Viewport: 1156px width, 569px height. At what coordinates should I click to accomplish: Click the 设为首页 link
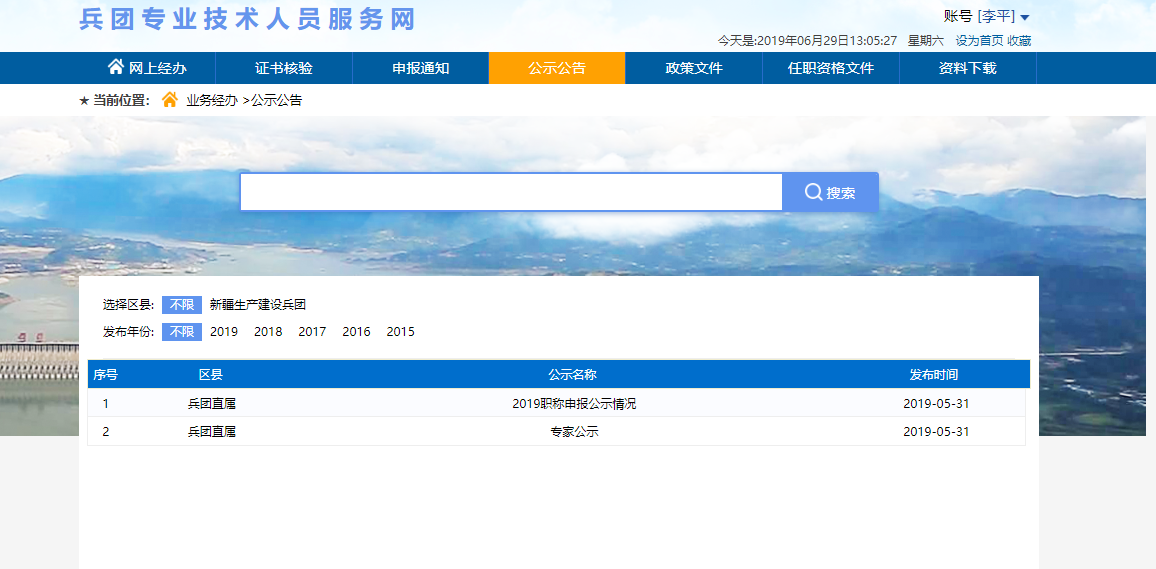979,41
